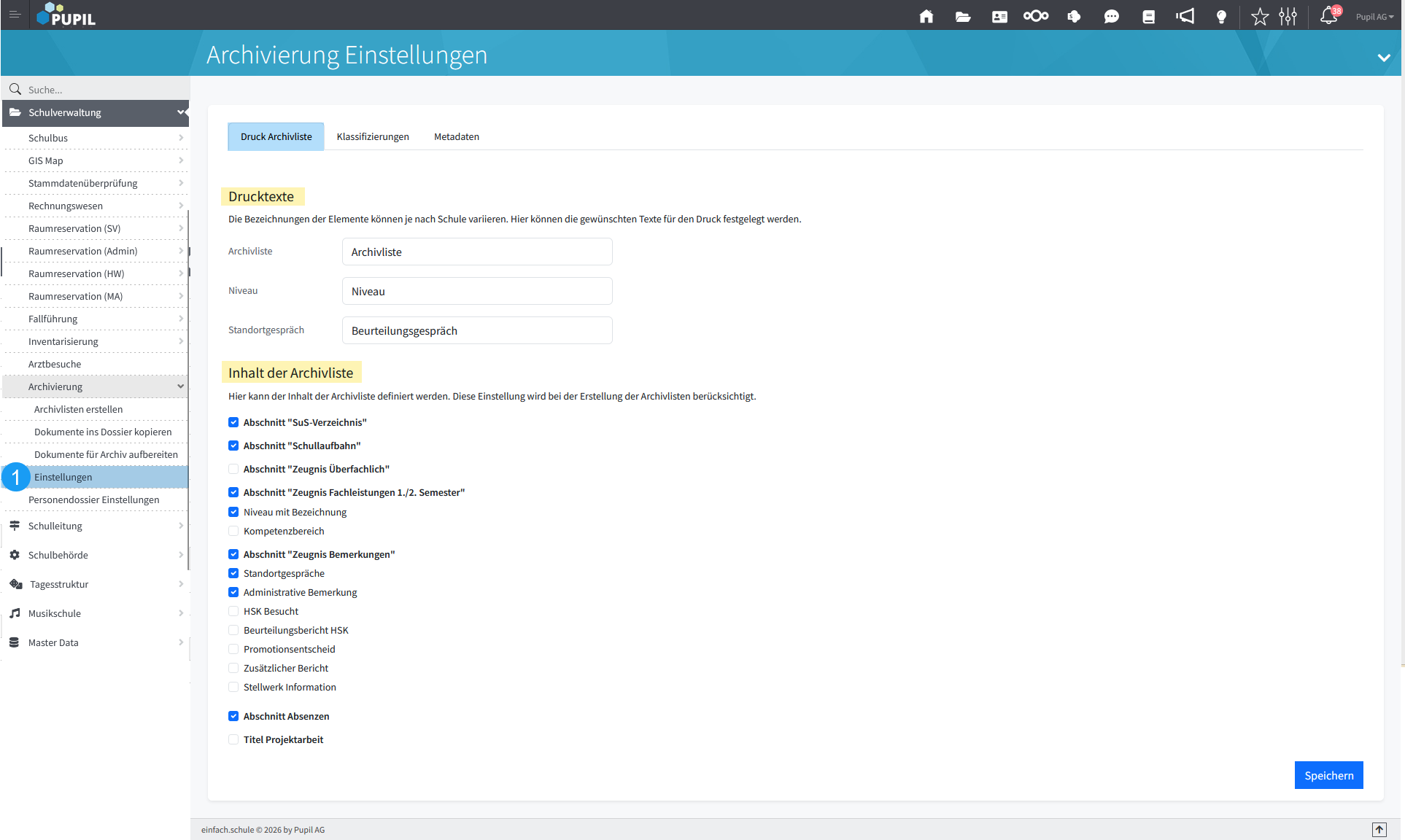This screenshot has width=1405, height=840.
Task: Switch to the Klassifizierungen tab
Action: click(373, 136)
